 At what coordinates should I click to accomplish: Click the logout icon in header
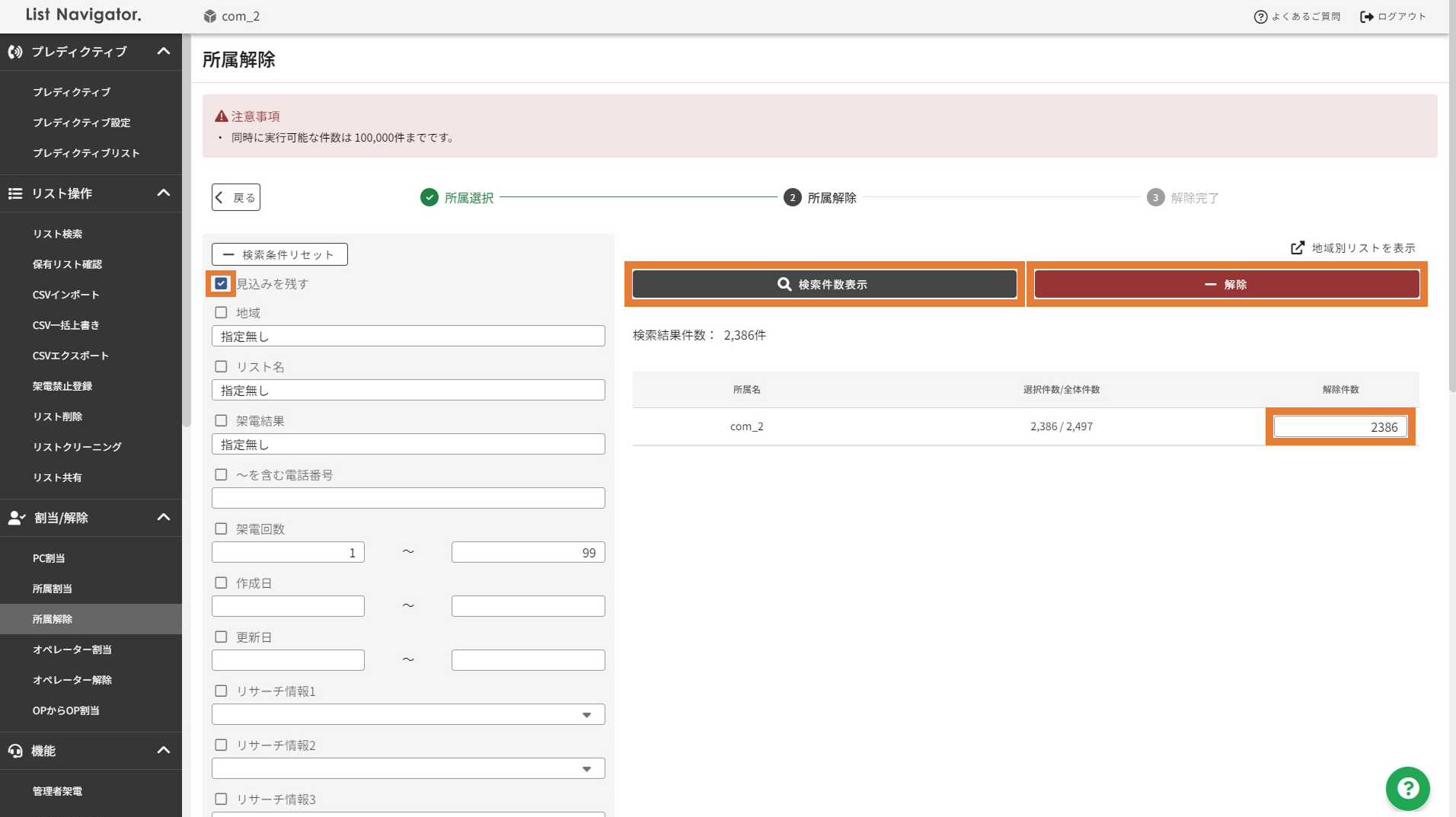click(x=1367, y=17)
